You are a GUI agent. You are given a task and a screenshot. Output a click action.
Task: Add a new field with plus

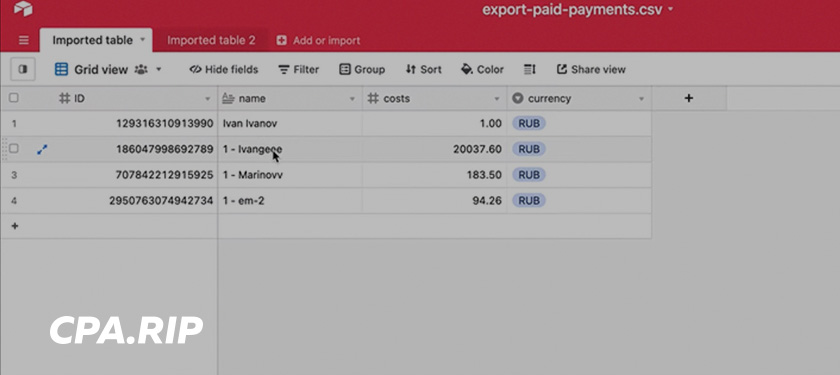pyautogui.click(x=689, y=98)
